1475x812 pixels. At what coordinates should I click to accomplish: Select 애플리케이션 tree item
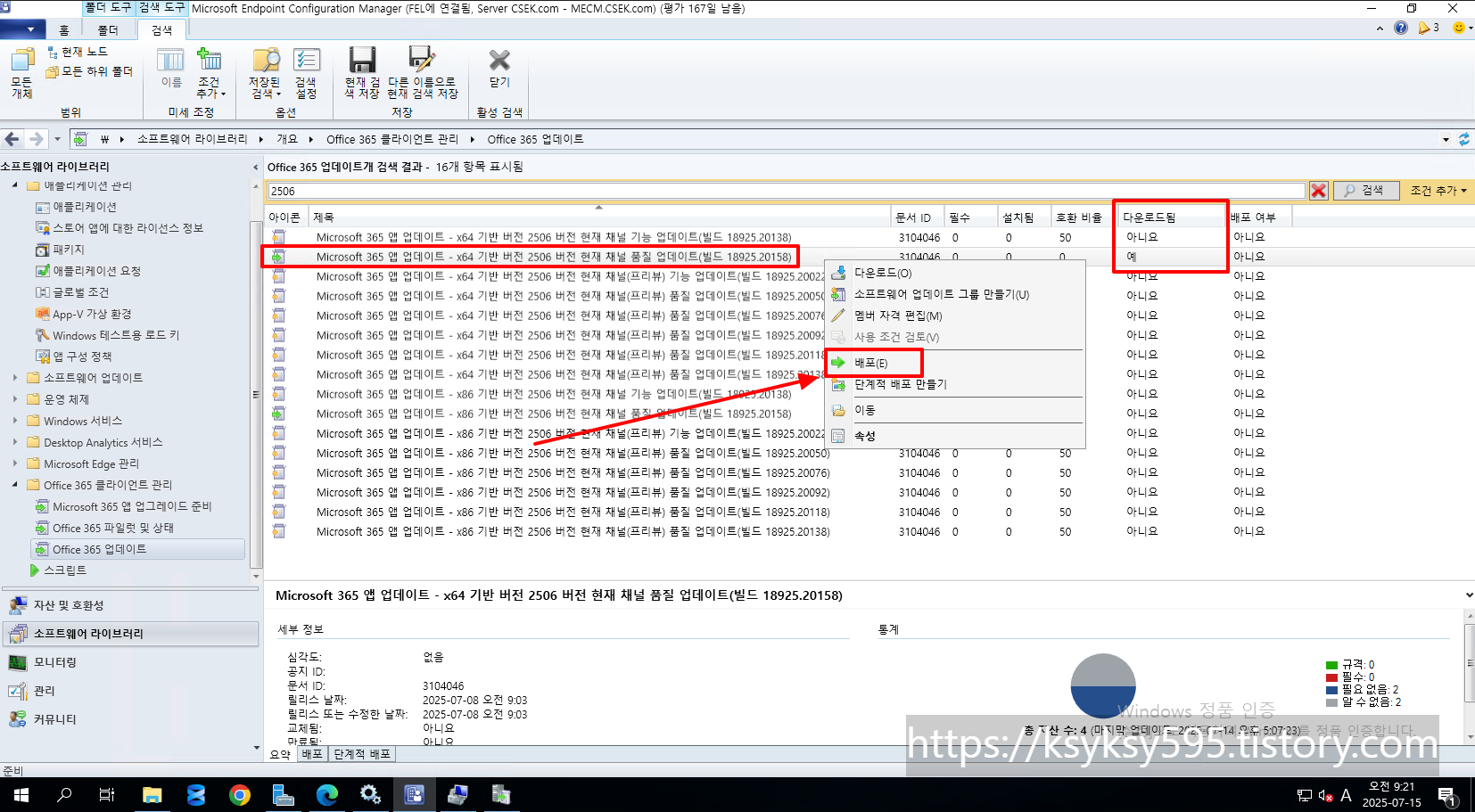[76, 207]
